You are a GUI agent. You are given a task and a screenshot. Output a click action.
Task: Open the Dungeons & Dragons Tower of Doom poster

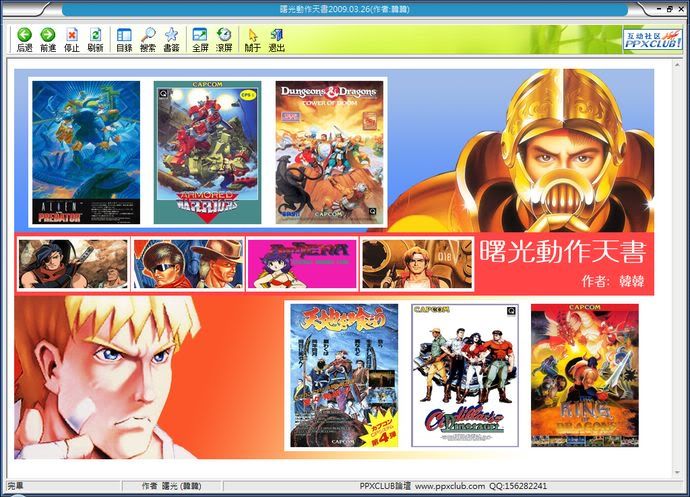[329, 152]
